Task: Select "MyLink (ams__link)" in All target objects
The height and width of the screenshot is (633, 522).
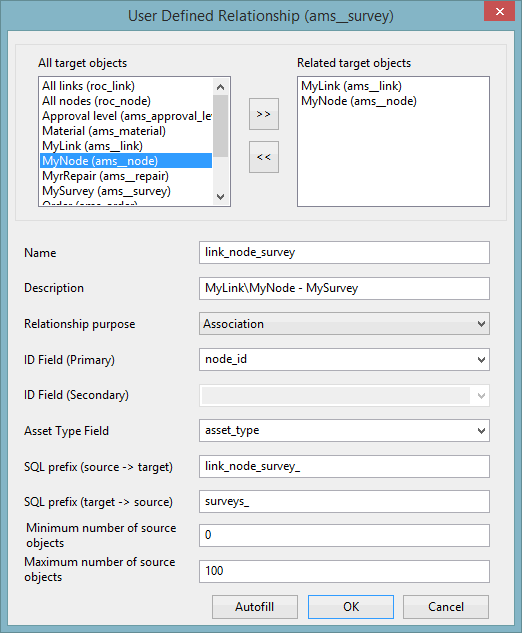Action: 126,146
